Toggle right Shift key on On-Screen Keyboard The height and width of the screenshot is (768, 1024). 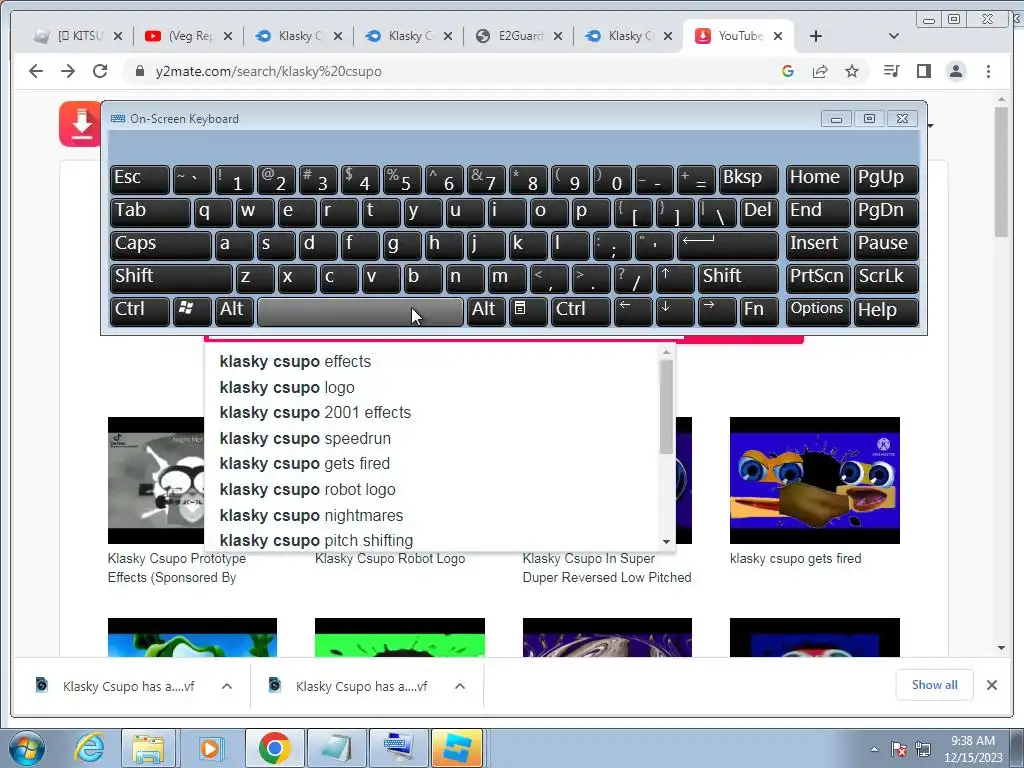pyautogui.click(x=738, y=278)
